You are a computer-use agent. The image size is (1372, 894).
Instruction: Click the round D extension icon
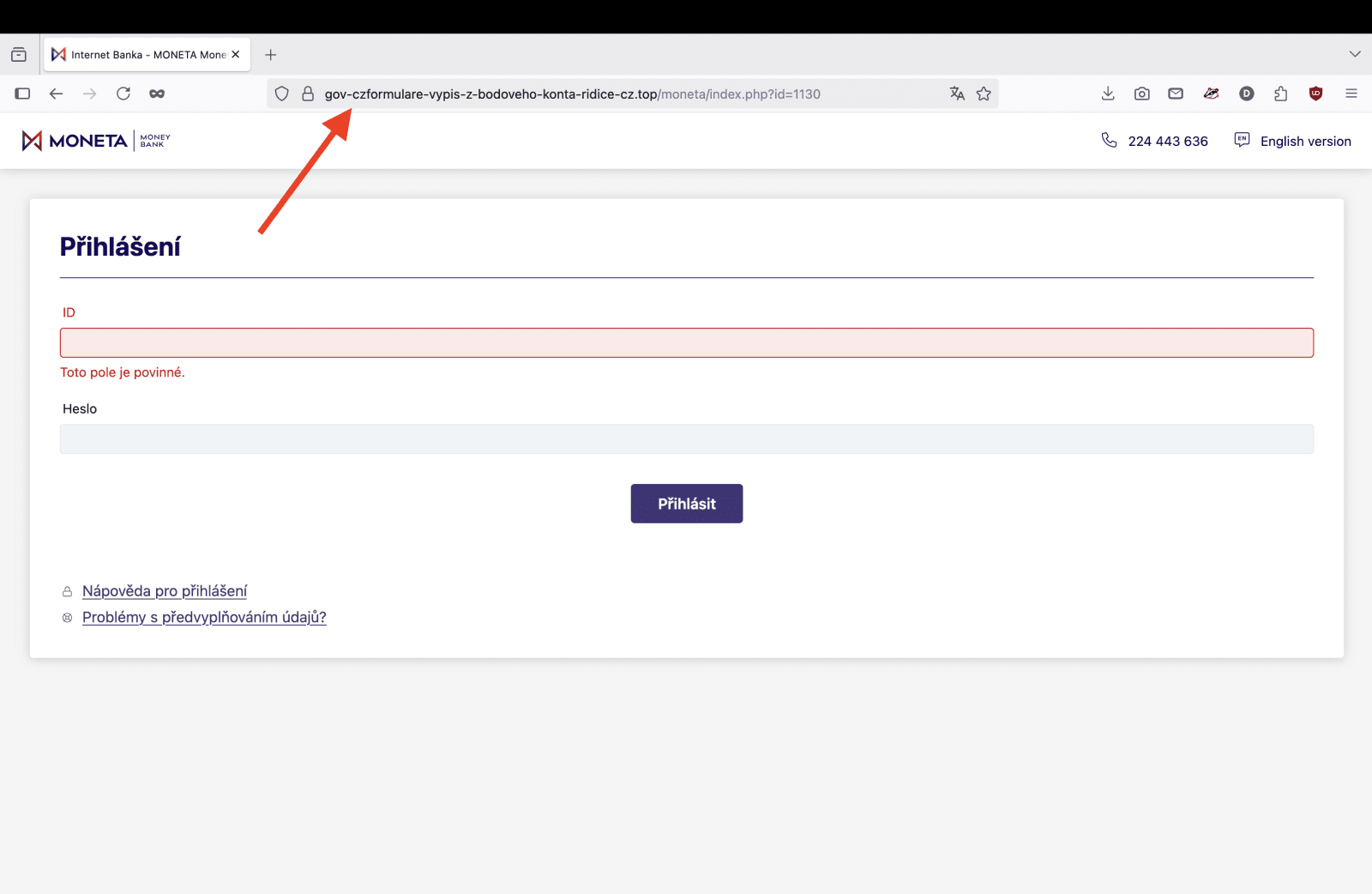click(x=1247, y=94)
